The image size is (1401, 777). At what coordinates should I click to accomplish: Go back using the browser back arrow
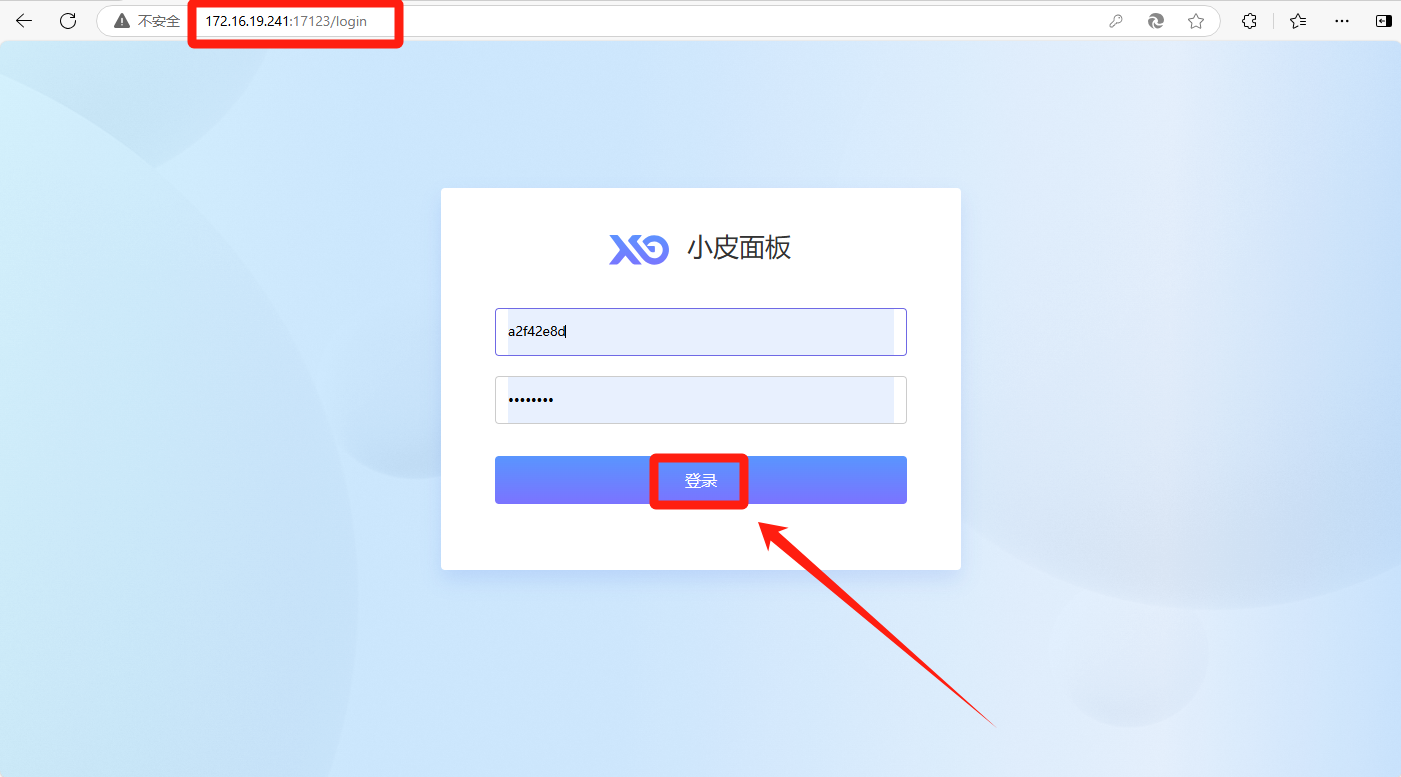coord(24,20)
